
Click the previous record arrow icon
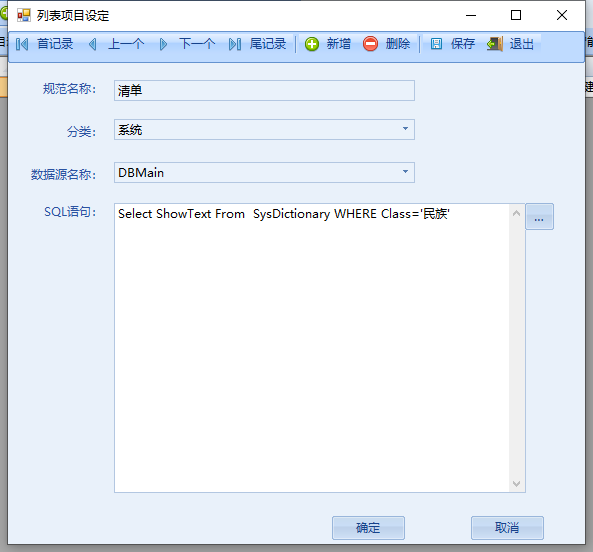tap(93, 44)
